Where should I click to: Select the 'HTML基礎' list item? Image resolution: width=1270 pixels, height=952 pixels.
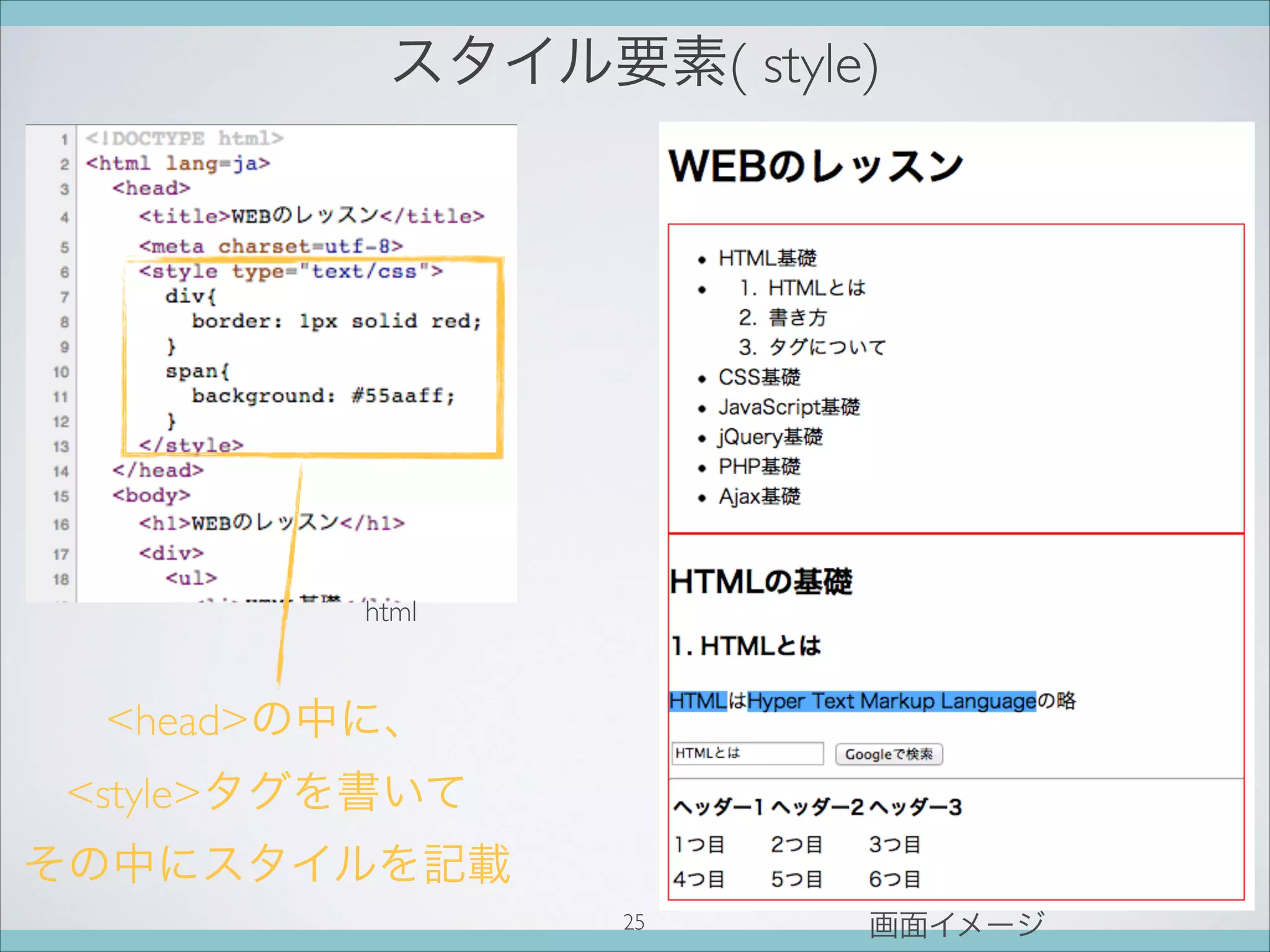point(767,258)
